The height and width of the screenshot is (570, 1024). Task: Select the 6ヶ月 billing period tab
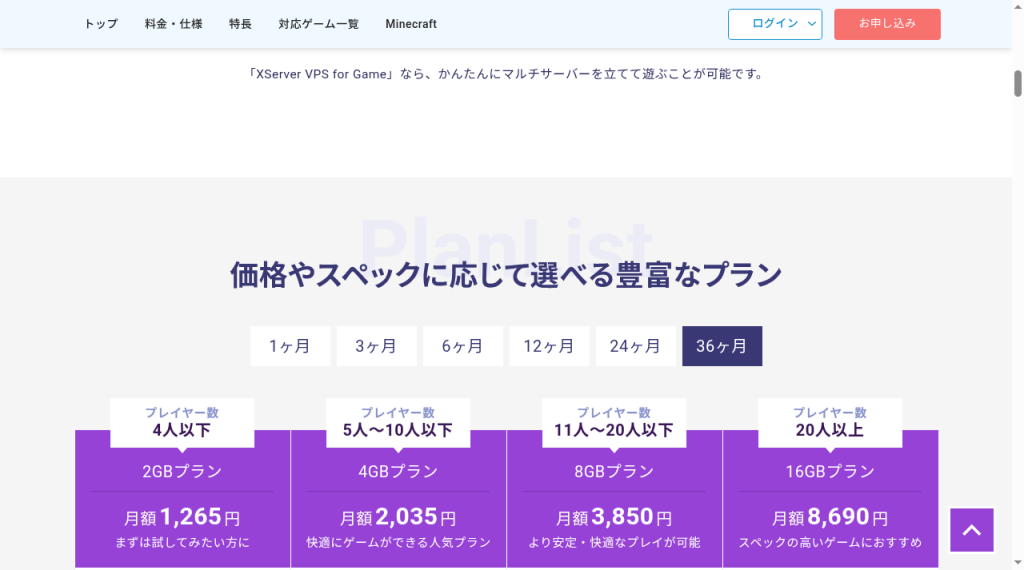463,346
